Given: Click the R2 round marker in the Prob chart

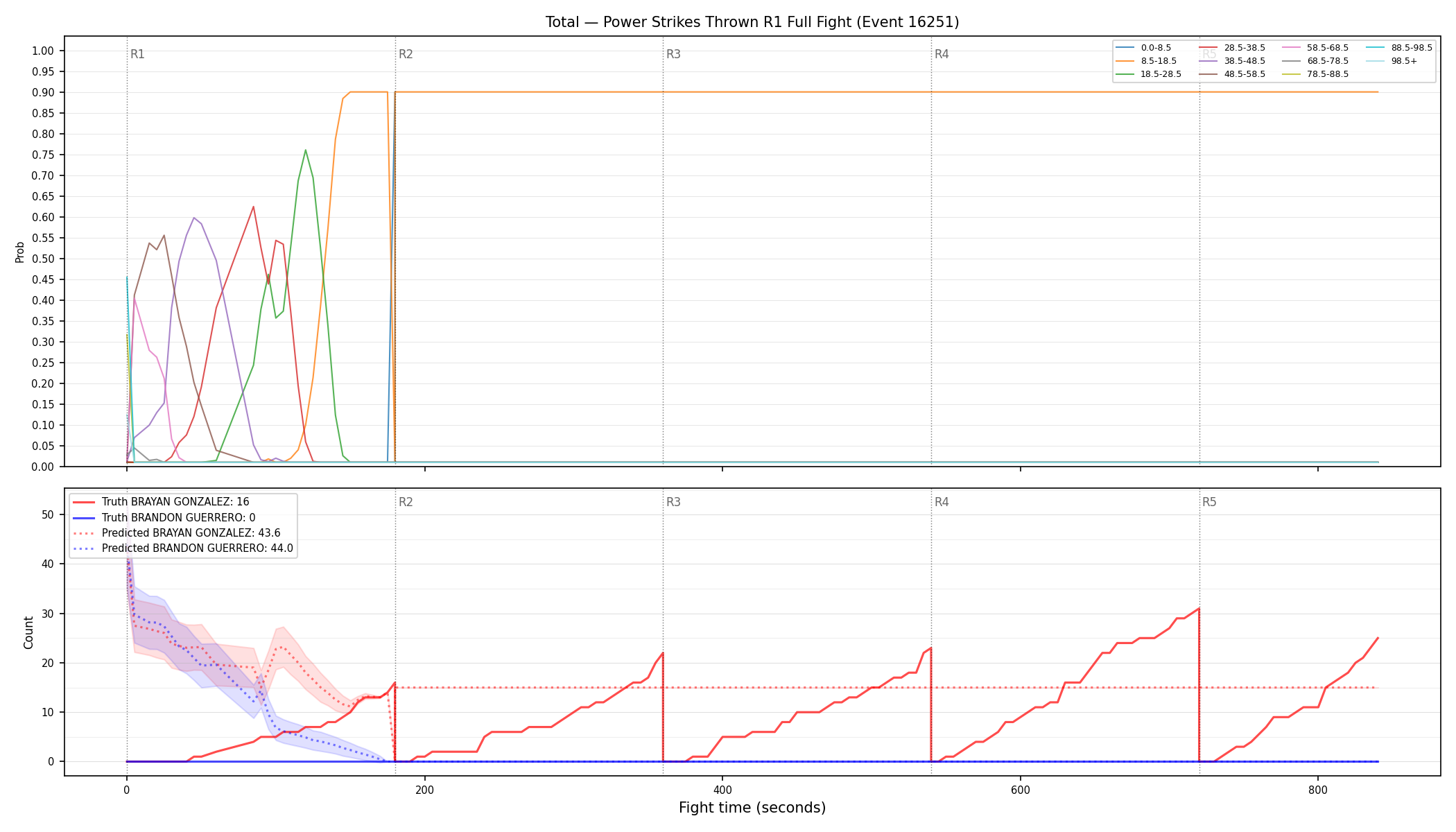Looking at the screenshot, I should (406, 54).
